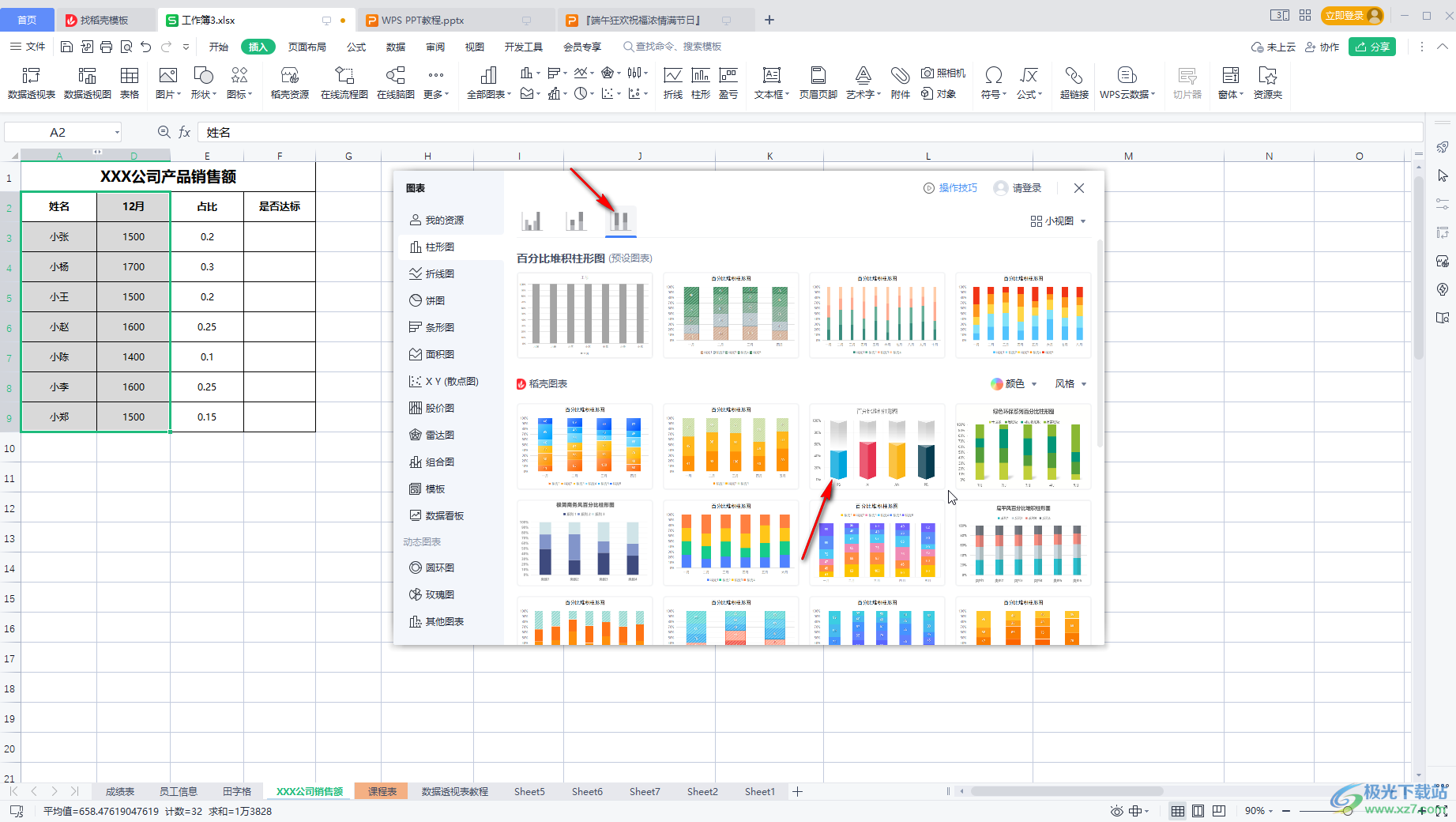
Task: Select clustered column chart subtype
Action: tap(532, 221)
